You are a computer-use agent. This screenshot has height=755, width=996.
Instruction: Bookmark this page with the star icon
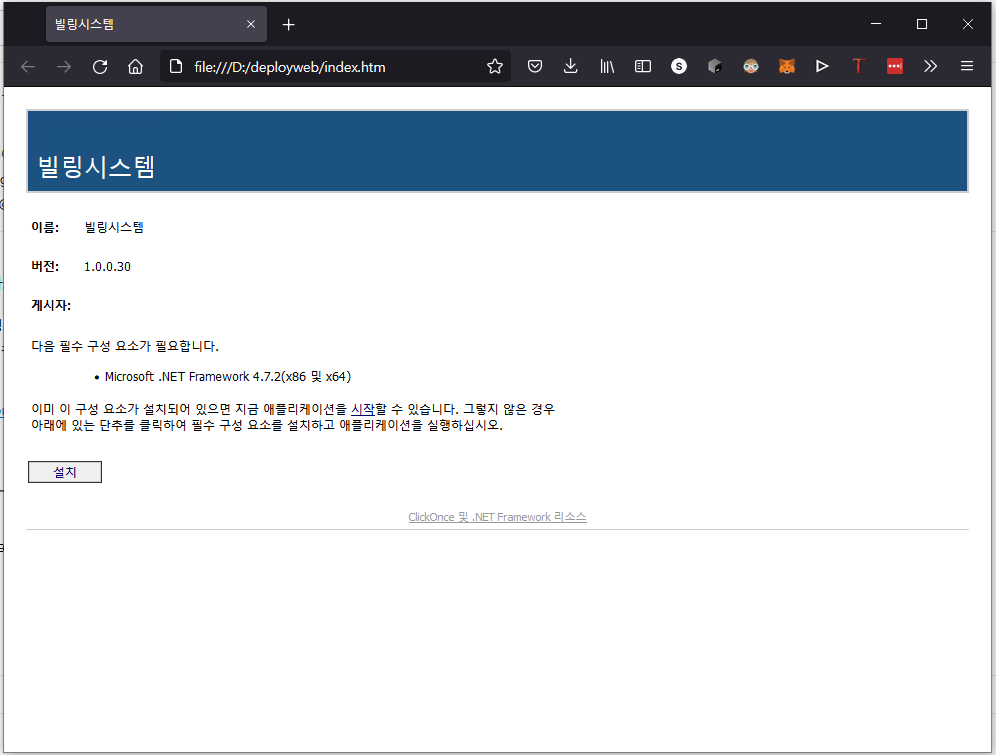pos(495,67)
